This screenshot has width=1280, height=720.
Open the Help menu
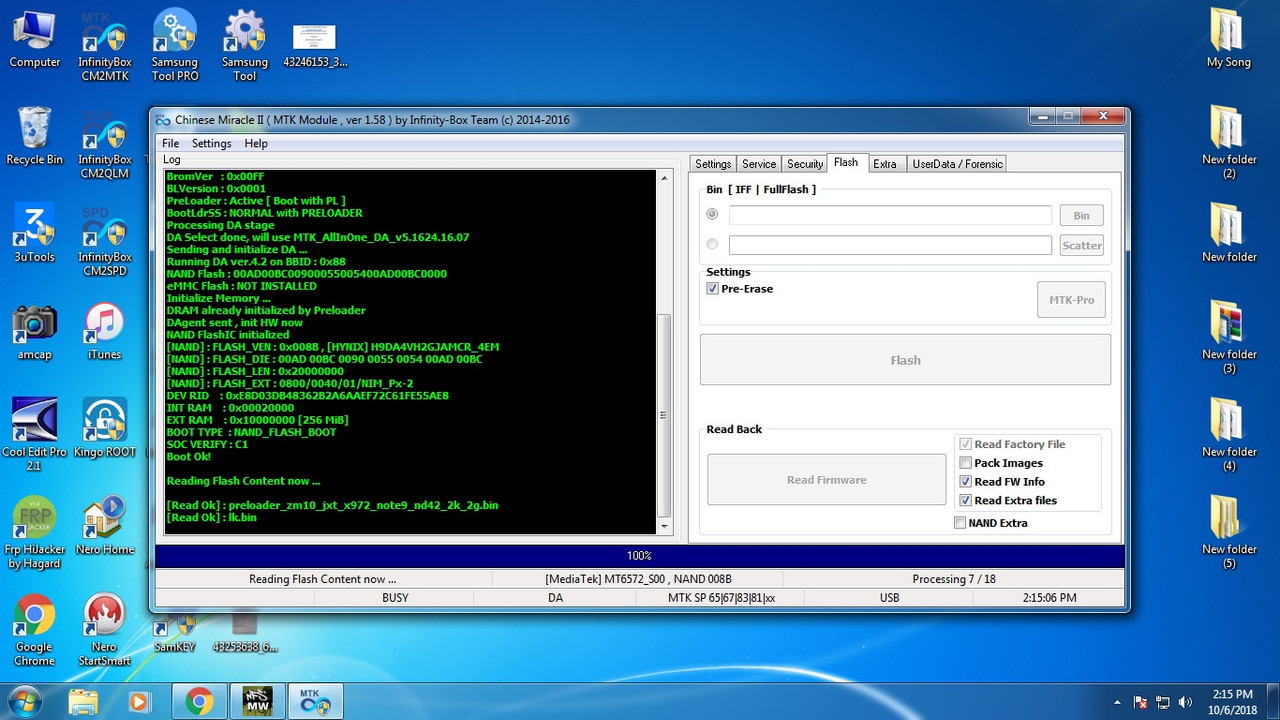256,144
